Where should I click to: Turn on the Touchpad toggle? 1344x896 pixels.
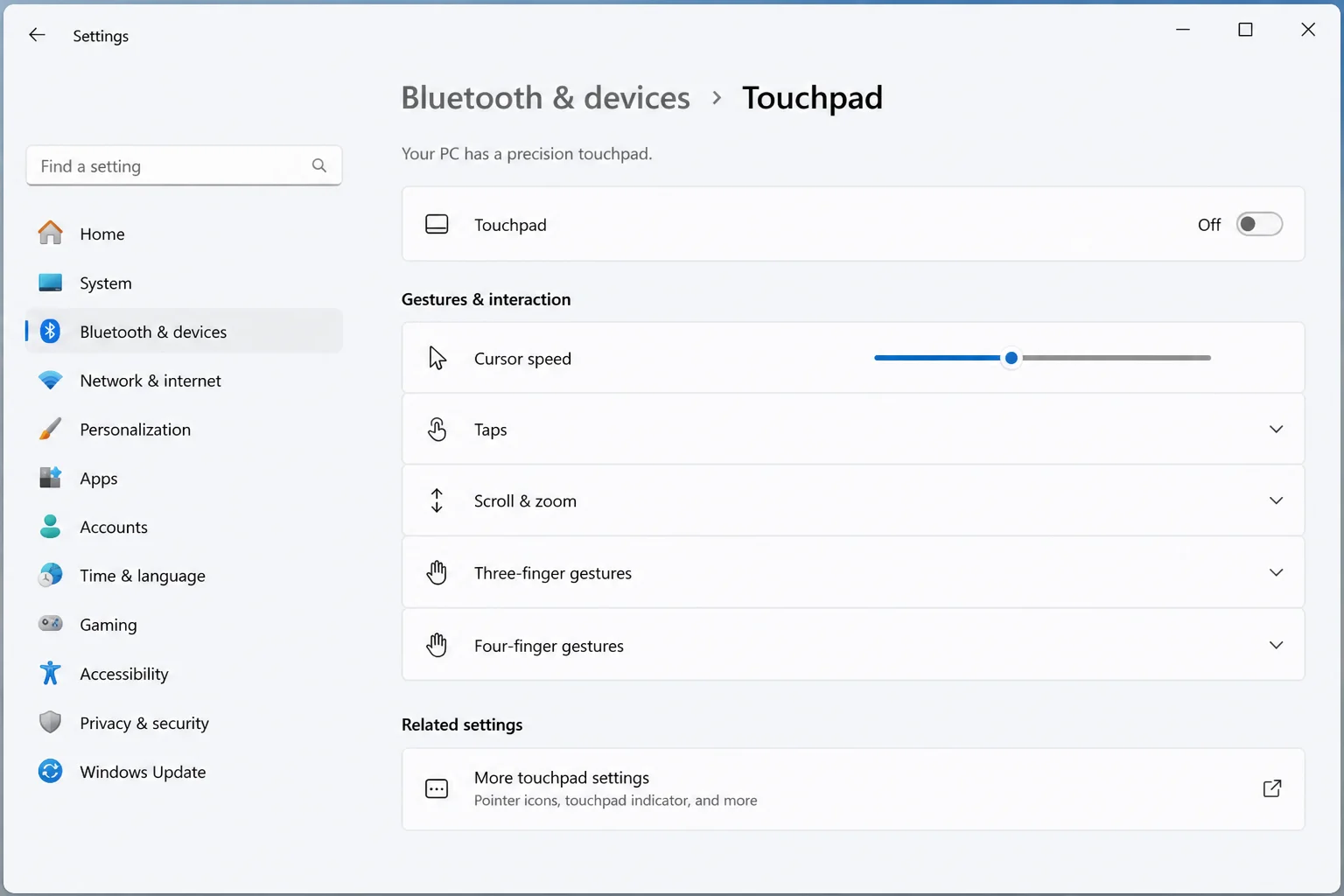(x=1259, y=224)
